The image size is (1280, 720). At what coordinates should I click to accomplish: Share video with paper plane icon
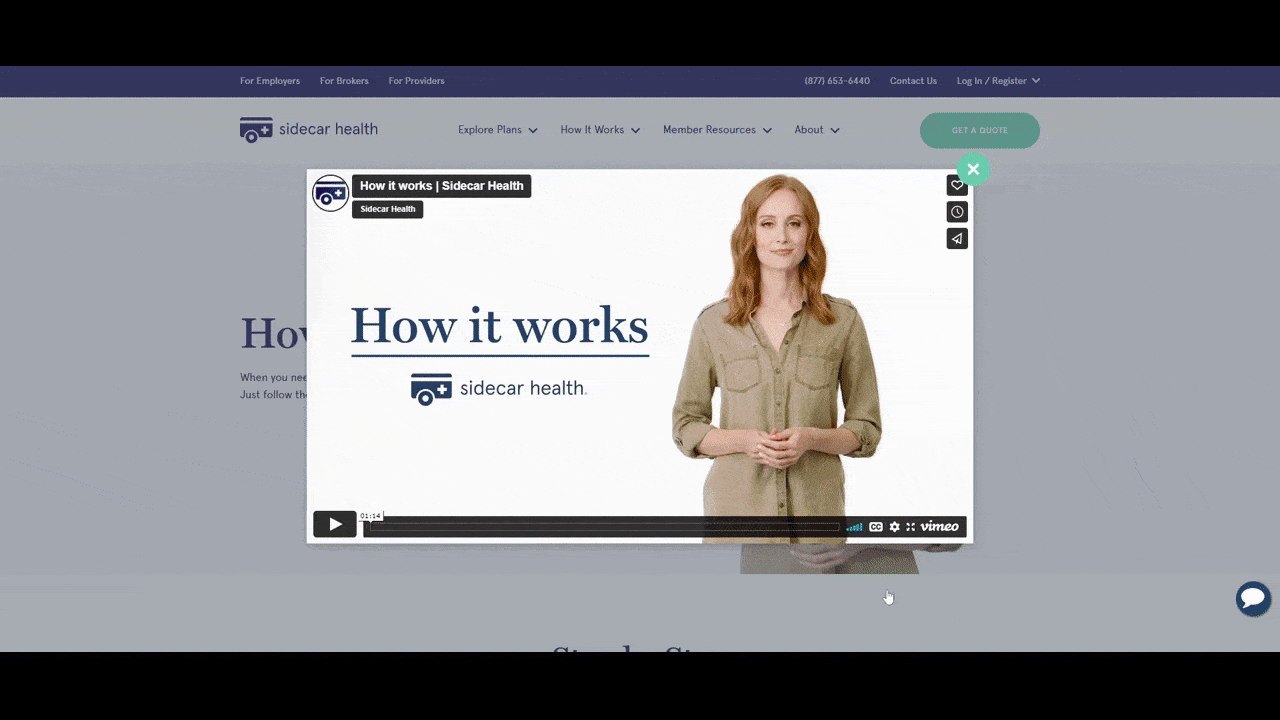point(957,239)
